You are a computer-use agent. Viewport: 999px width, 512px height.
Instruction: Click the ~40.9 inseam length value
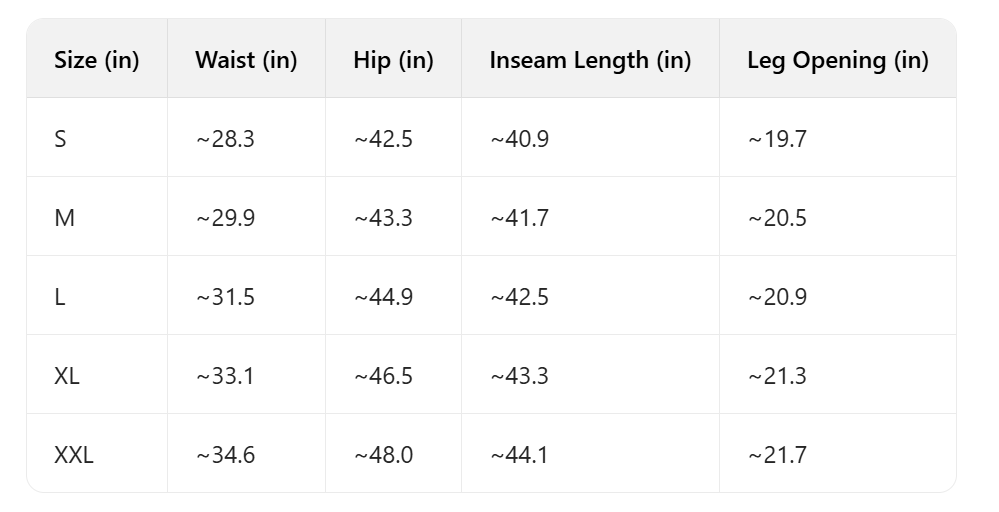pos(519,139)
